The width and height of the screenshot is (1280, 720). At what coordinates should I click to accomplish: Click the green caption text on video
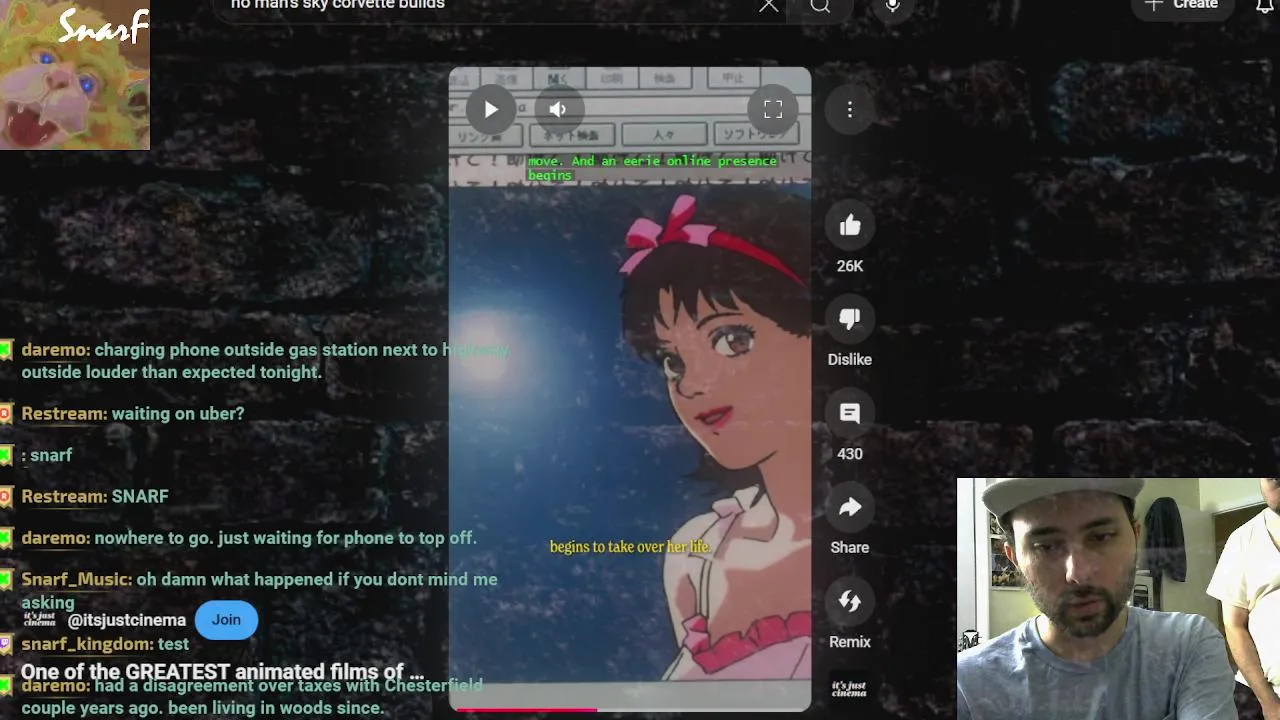point(652,168)
